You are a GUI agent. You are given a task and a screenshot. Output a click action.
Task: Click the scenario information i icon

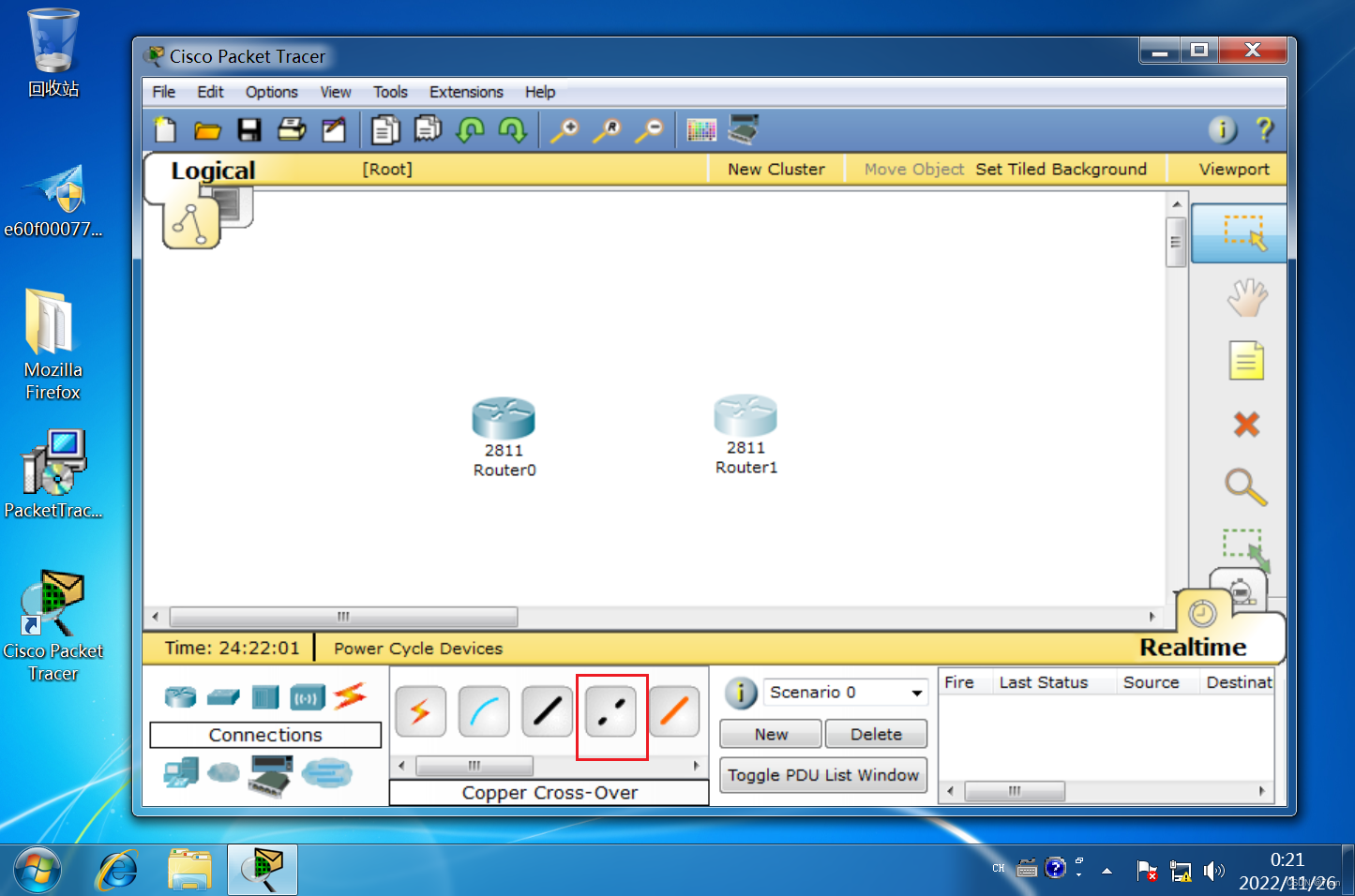click(741, 694)
